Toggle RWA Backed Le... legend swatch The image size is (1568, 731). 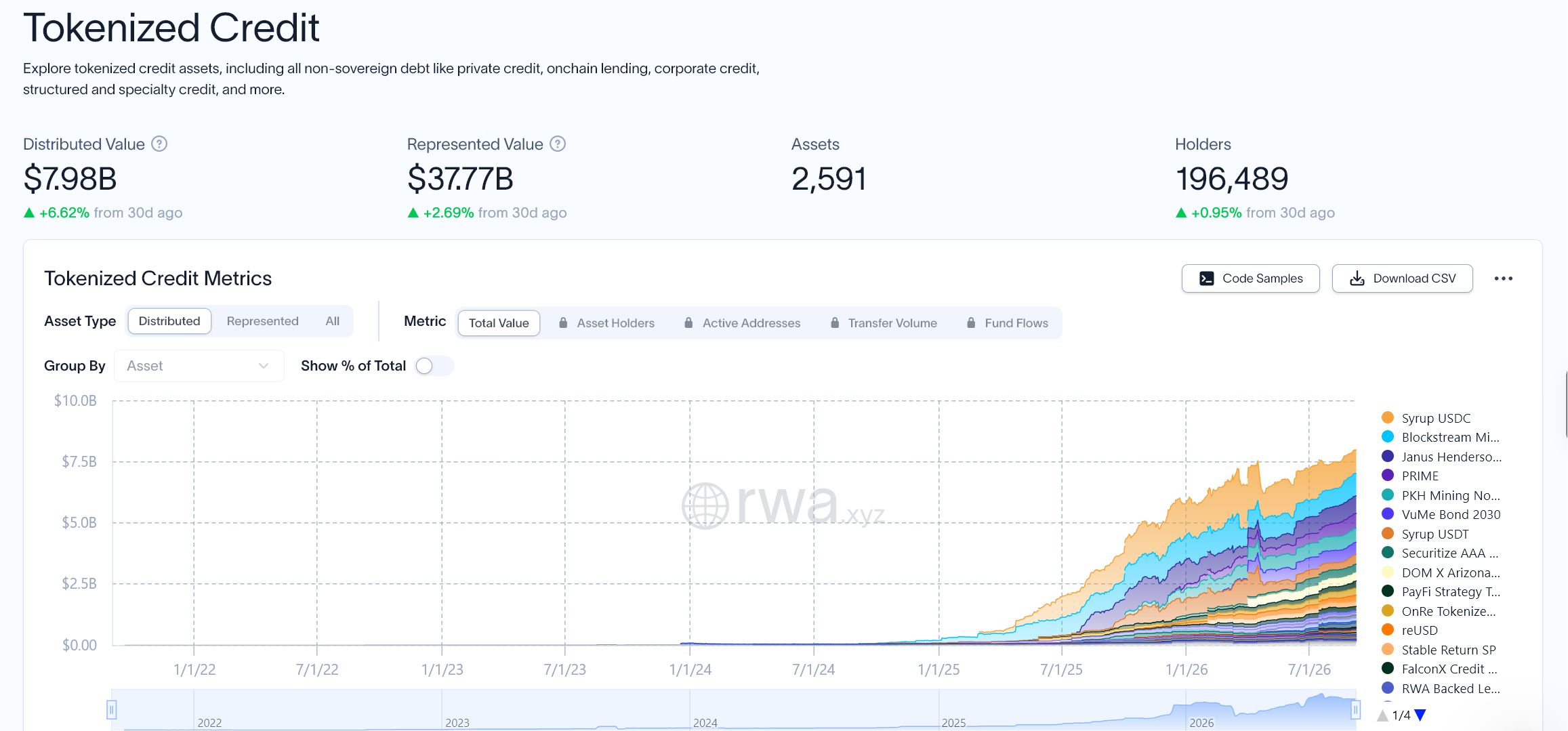point(1388,688)
